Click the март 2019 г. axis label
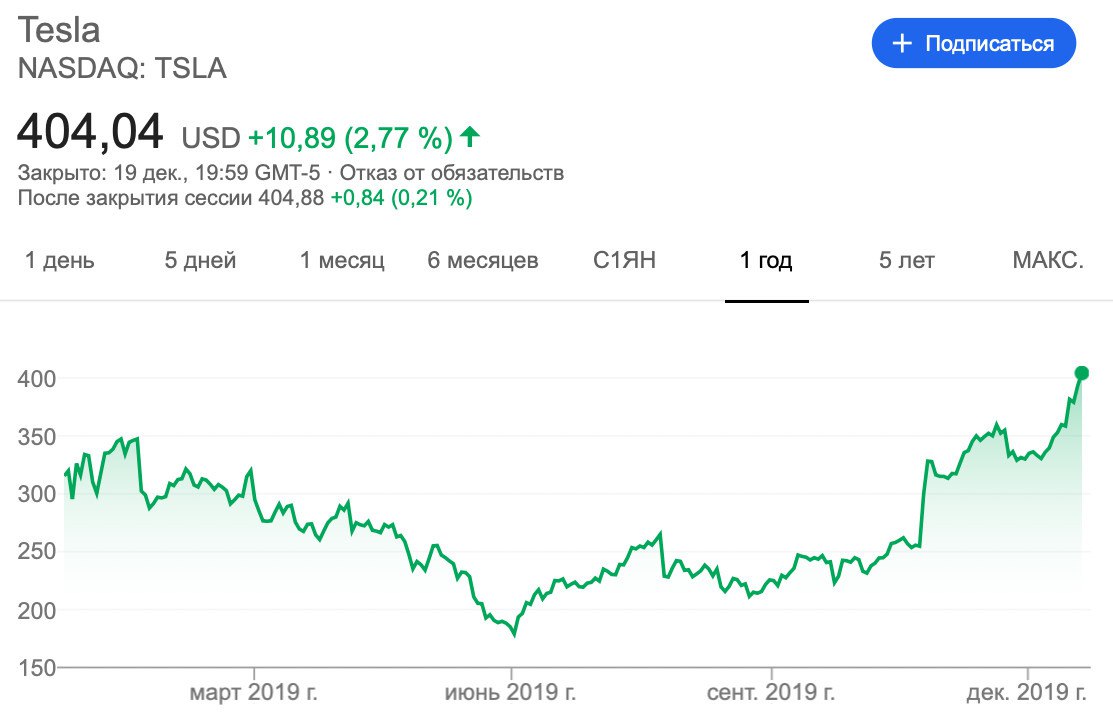The width and height of the screenshot is (1113, 712). coord(255,692)
